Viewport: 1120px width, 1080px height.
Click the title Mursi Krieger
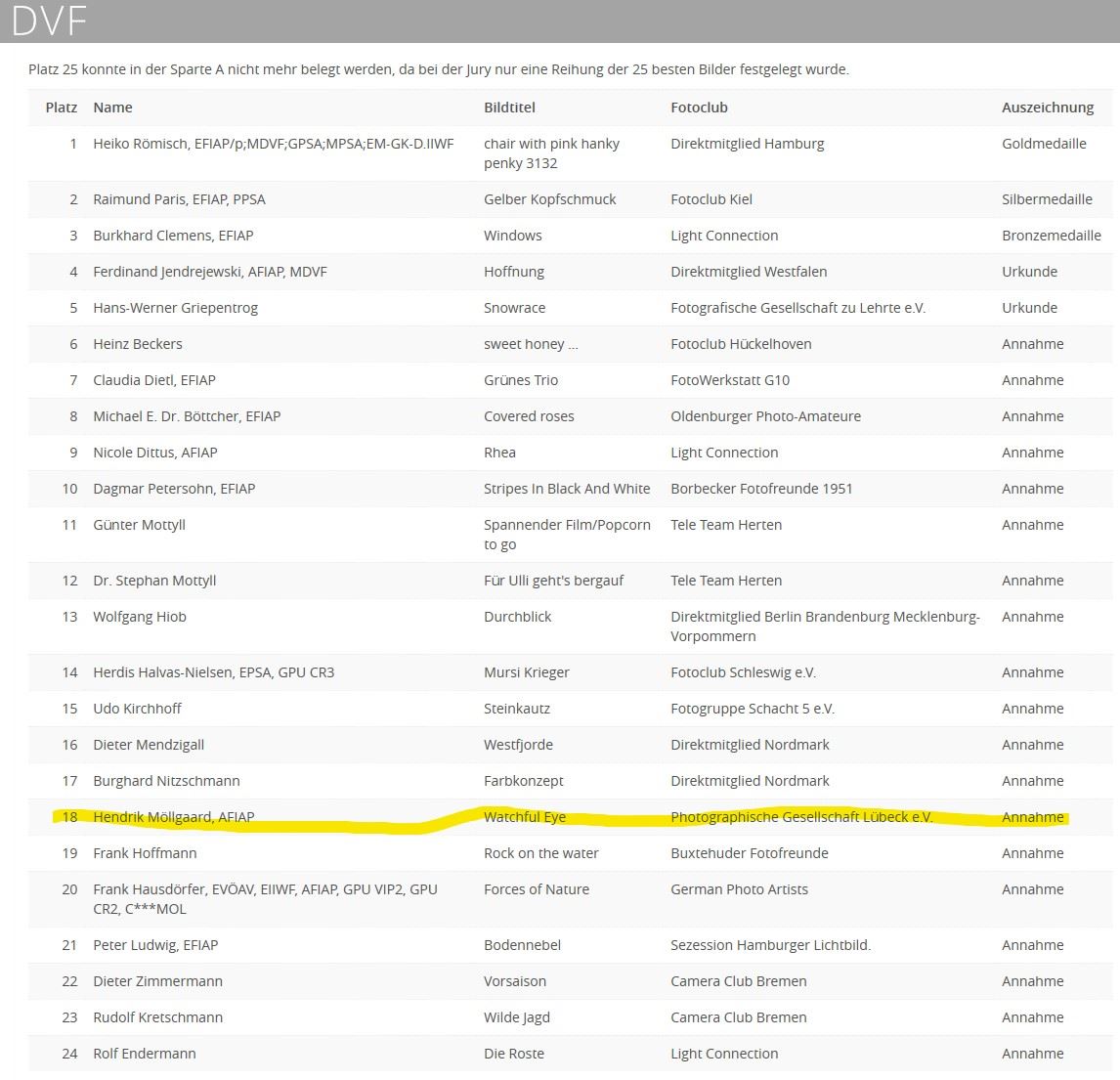(x=527, y=672)
